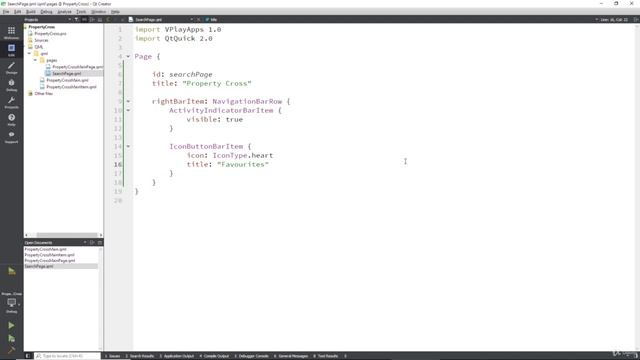Open the Open Documents view selector dropdown

(x=85, y=242)
